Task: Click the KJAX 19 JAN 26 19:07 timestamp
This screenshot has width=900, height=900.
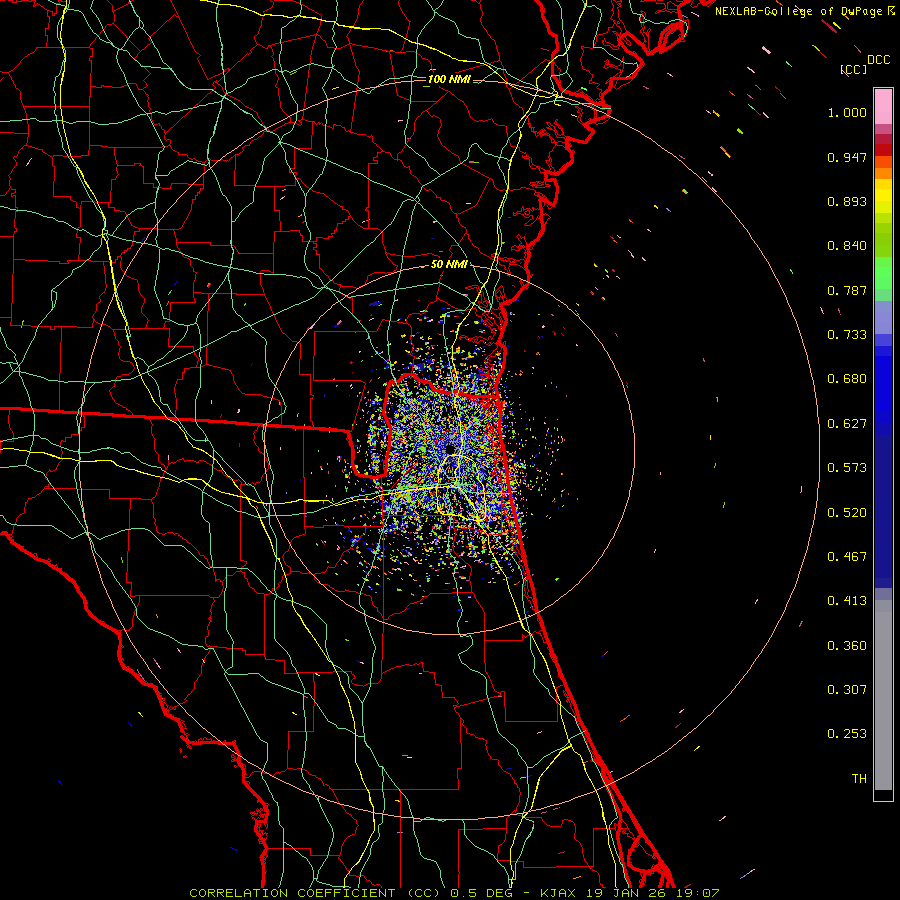Action: pos(630,893)
